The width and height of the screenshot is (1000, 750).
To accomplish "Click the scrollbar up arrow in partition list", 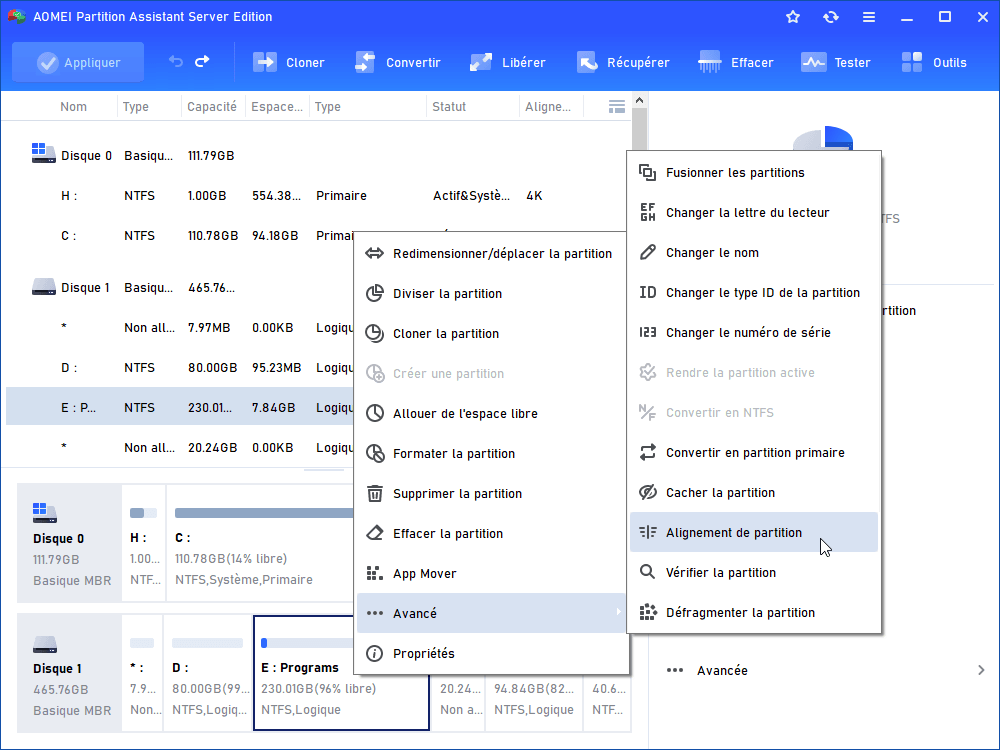I will (x=640, y=100).
